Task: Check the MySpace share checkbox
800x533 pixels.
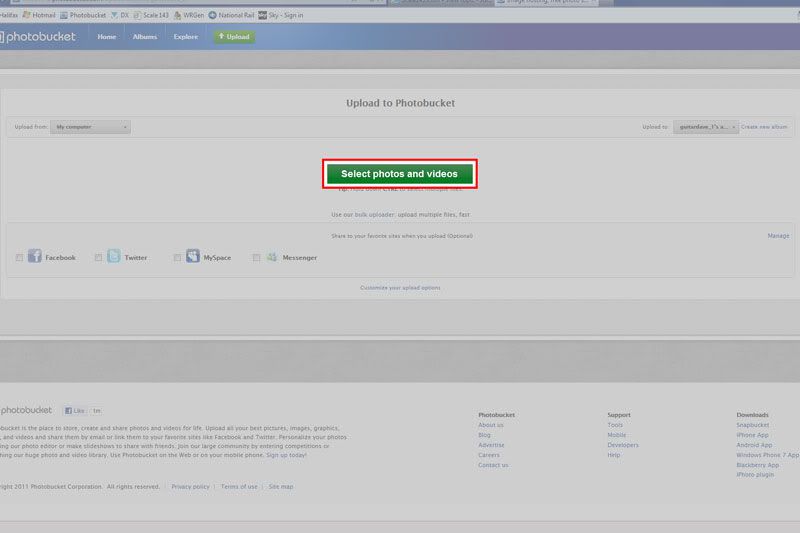Action: pos(177,258)
